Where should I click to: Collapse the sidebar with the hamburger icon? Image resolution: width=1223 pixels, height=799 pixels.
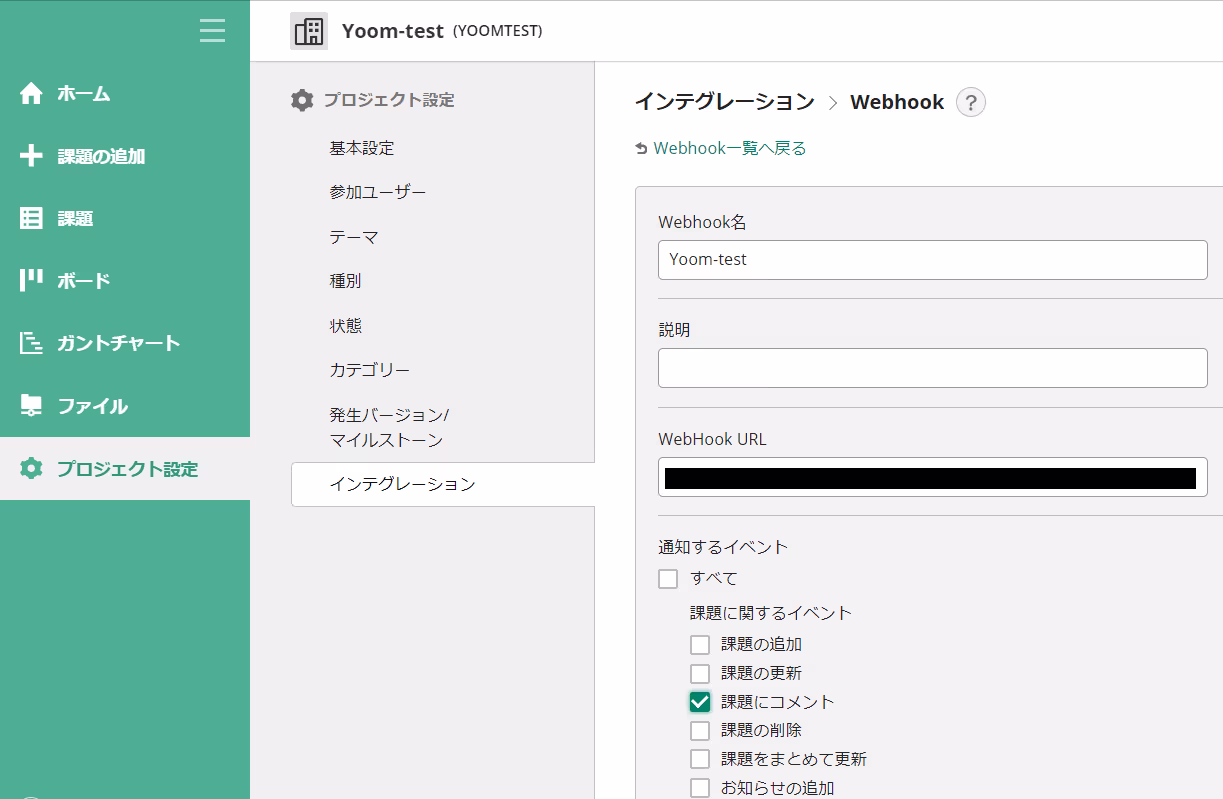point(212,31)
